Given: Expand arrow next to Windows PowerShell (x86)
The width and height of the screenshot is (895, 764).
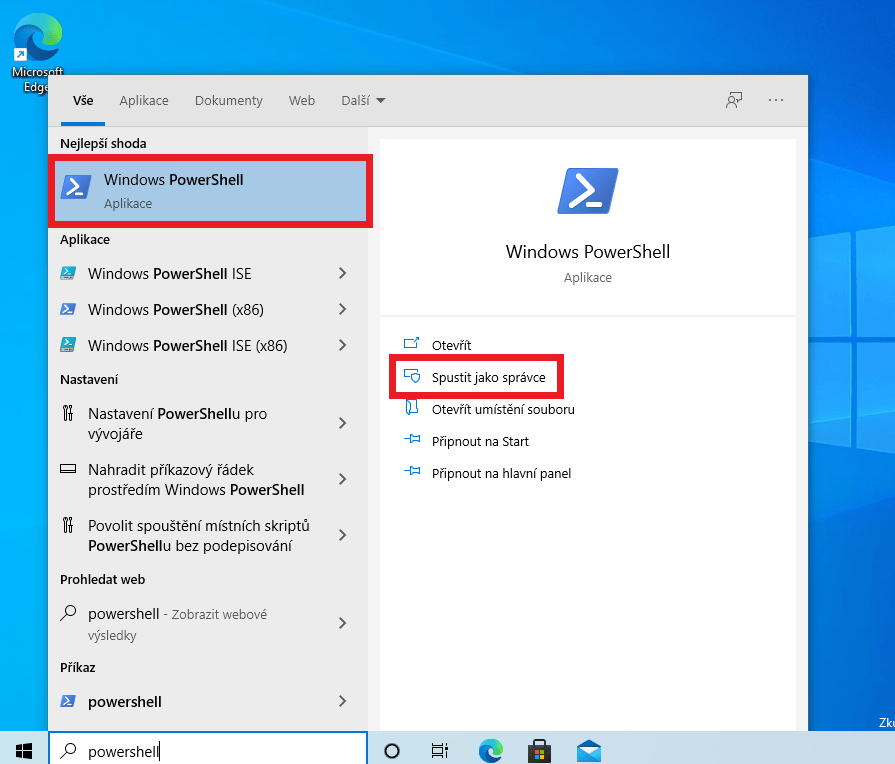Looking at the screenshot, I should [342, 310].
